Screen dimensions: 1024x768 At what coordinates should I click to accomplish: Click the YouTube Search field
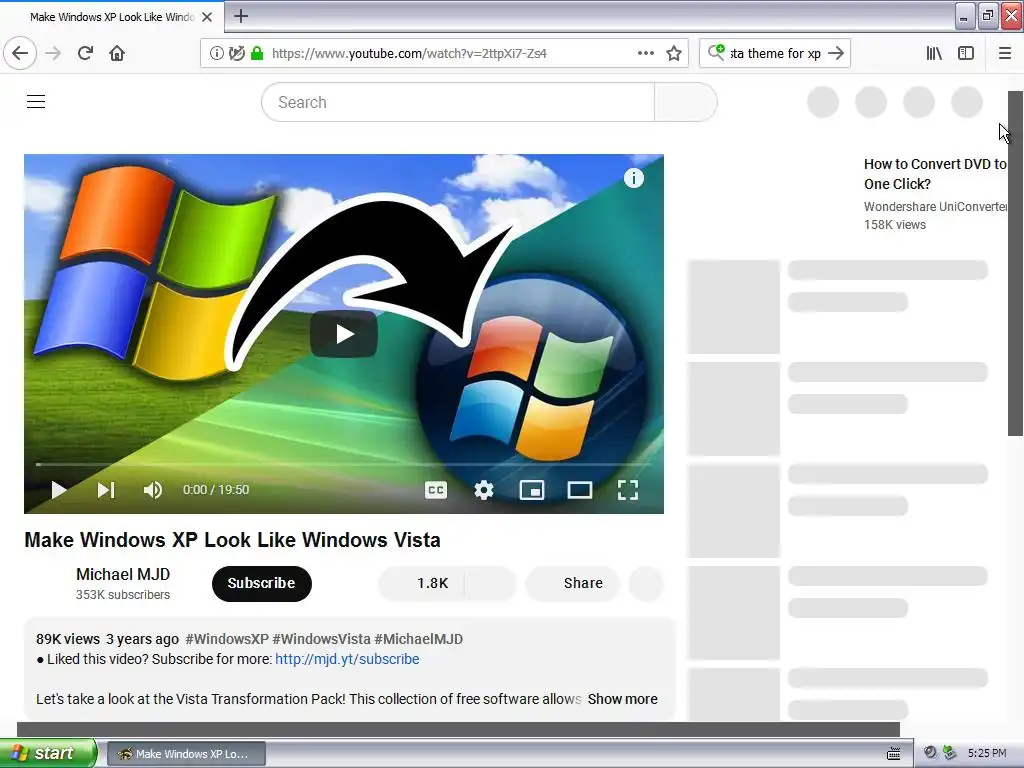458,102
